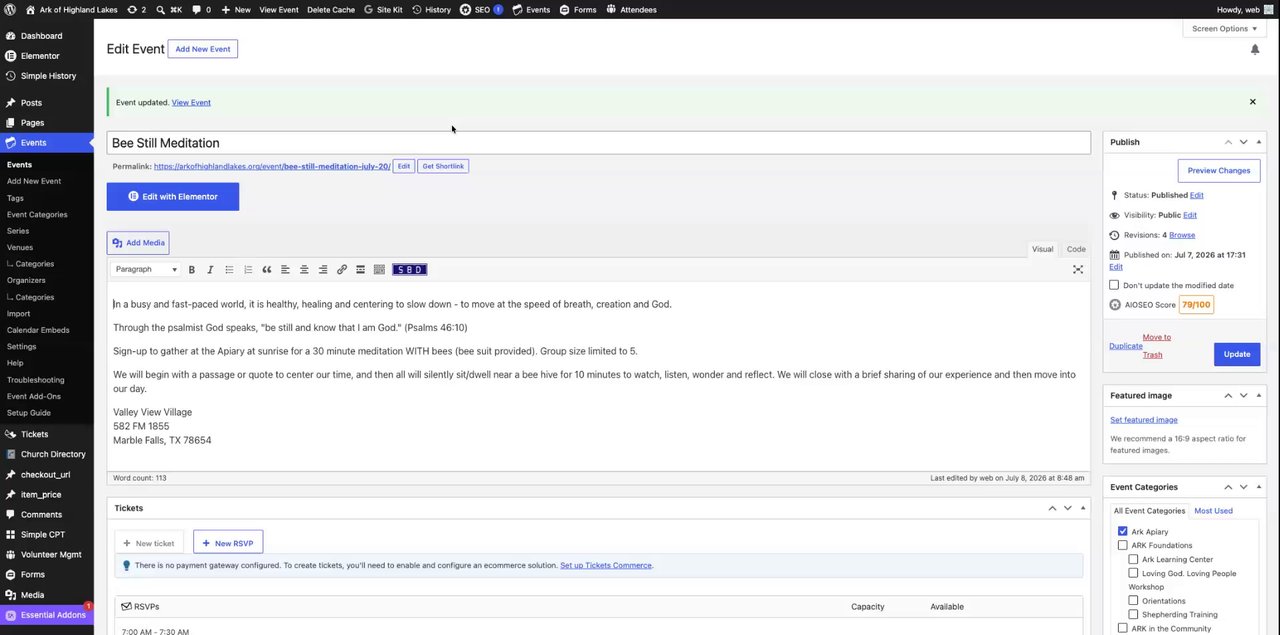
Task: Click the updates icon showing 2
Action: point(136,9)
